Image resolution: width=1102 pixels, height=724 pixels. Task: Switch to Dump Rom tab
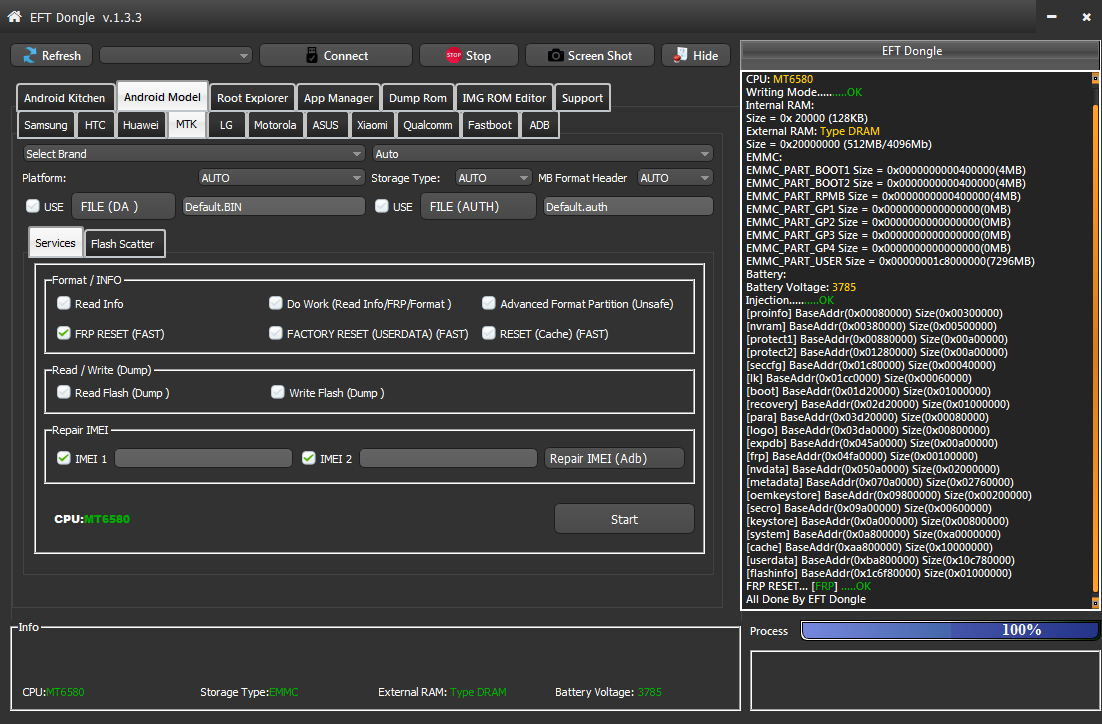point(417,98)
